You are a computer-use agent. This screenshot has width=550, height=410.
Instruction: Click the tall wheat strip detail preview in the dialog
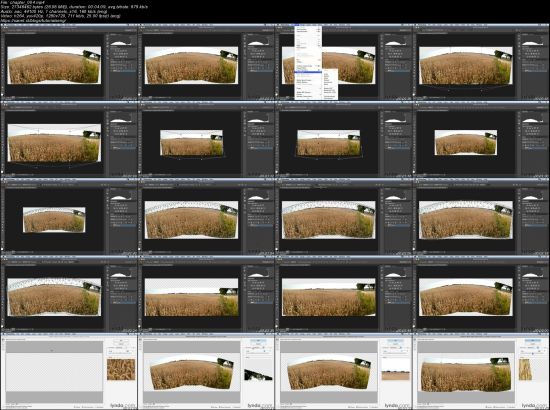click(525, 369)
